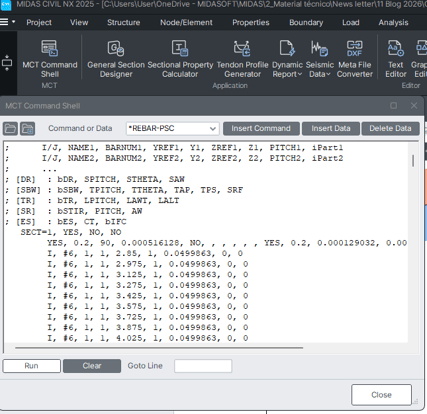Open Dynamic Report tool
This screenshot has height=414, width=427.
pos(287,59)
